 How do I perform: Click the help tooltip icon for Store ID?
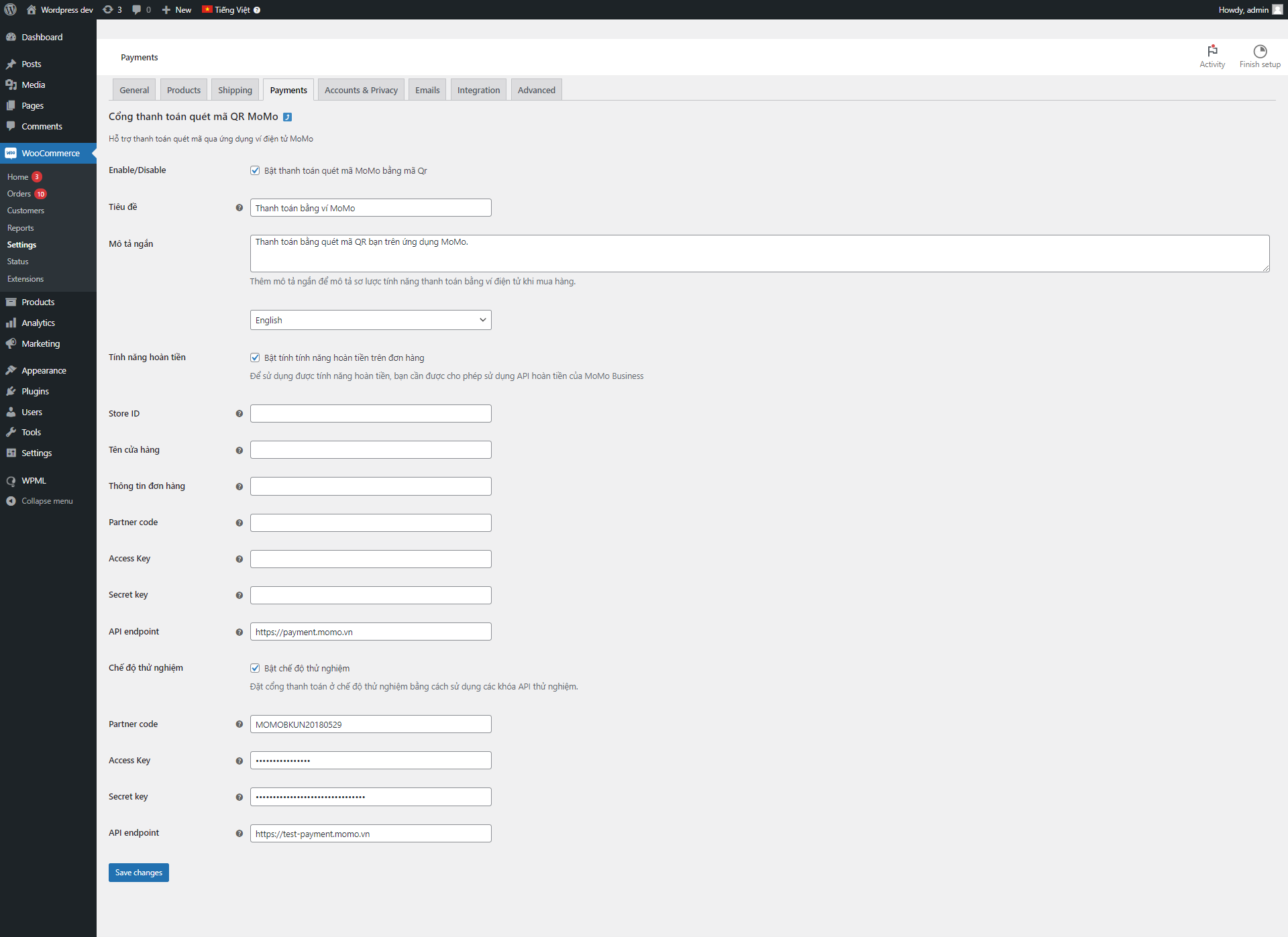pos(239,414)
